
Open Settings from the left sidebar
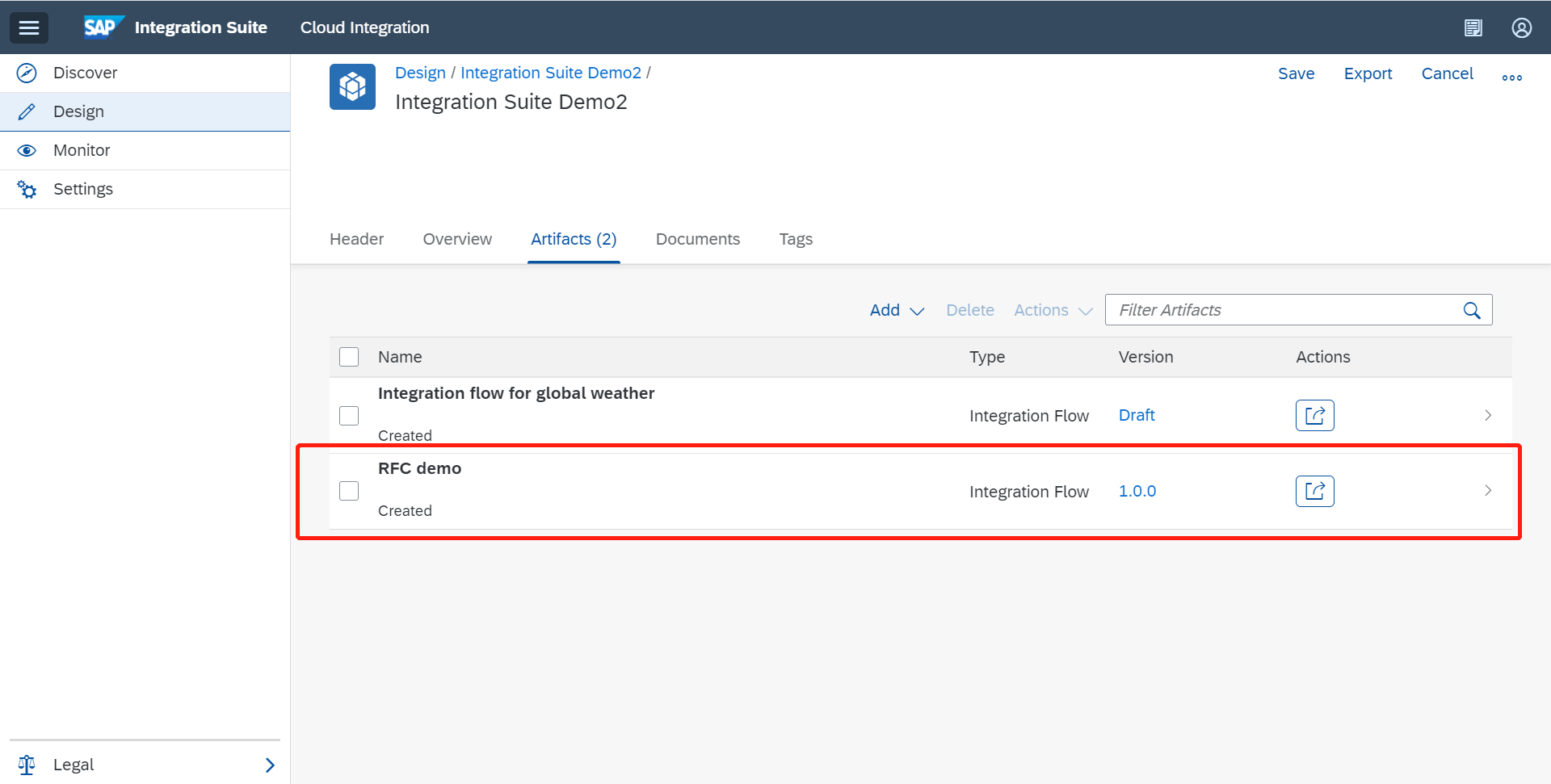tap(83, 188)
